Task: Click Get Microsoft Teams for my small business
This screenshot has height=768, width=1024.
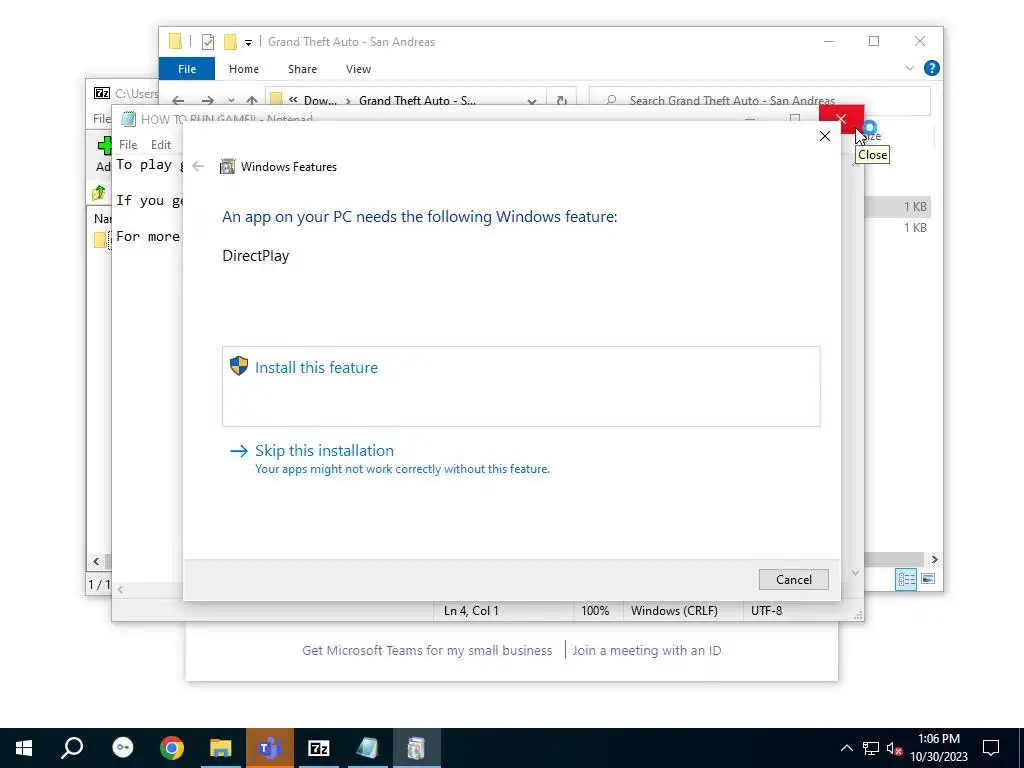Action: pos(427,650)
